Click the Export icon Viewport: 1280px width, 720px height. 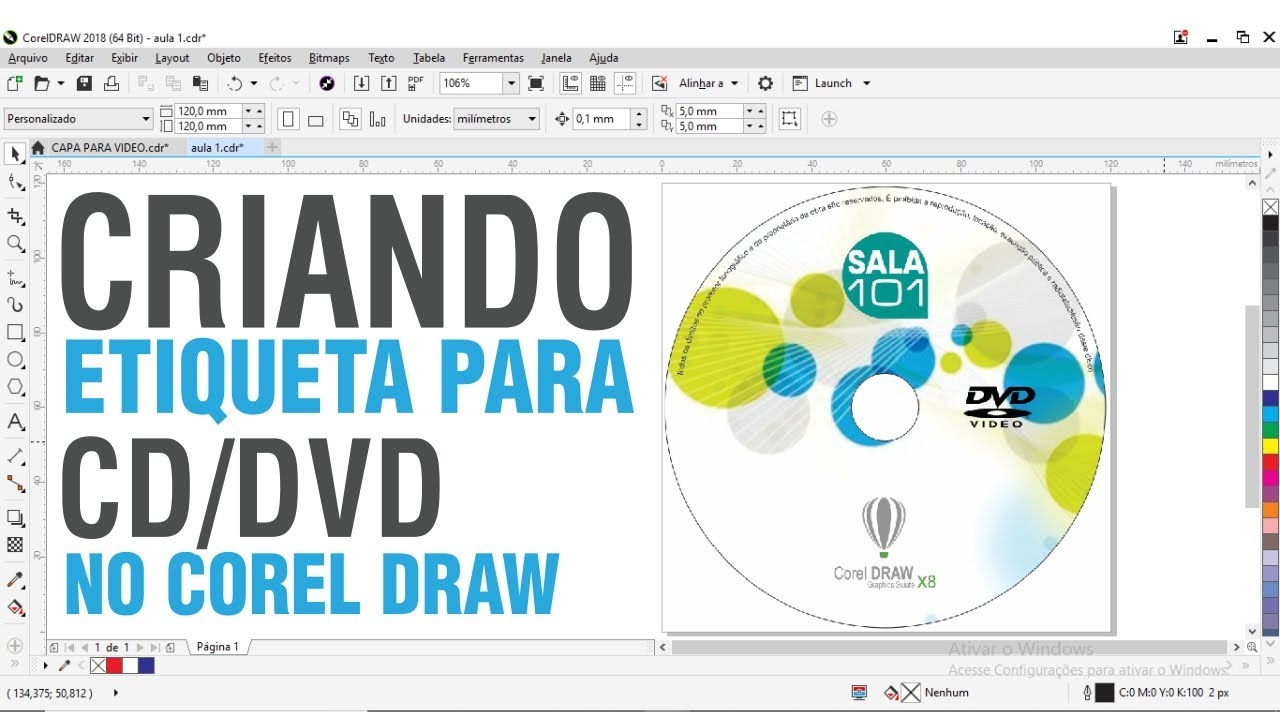[389, 83]
